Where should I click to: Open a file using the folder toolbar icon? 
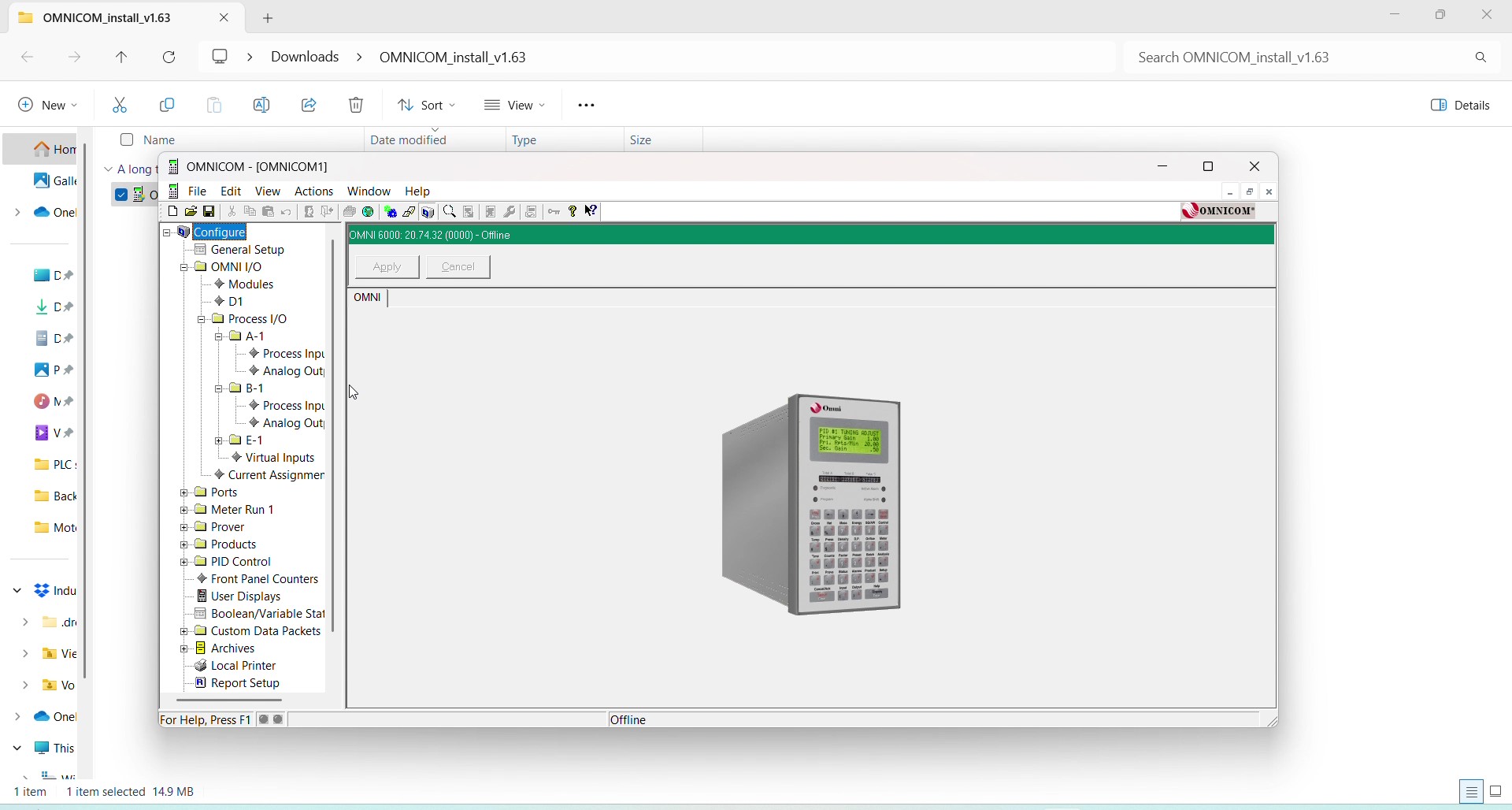coord(191,212)
